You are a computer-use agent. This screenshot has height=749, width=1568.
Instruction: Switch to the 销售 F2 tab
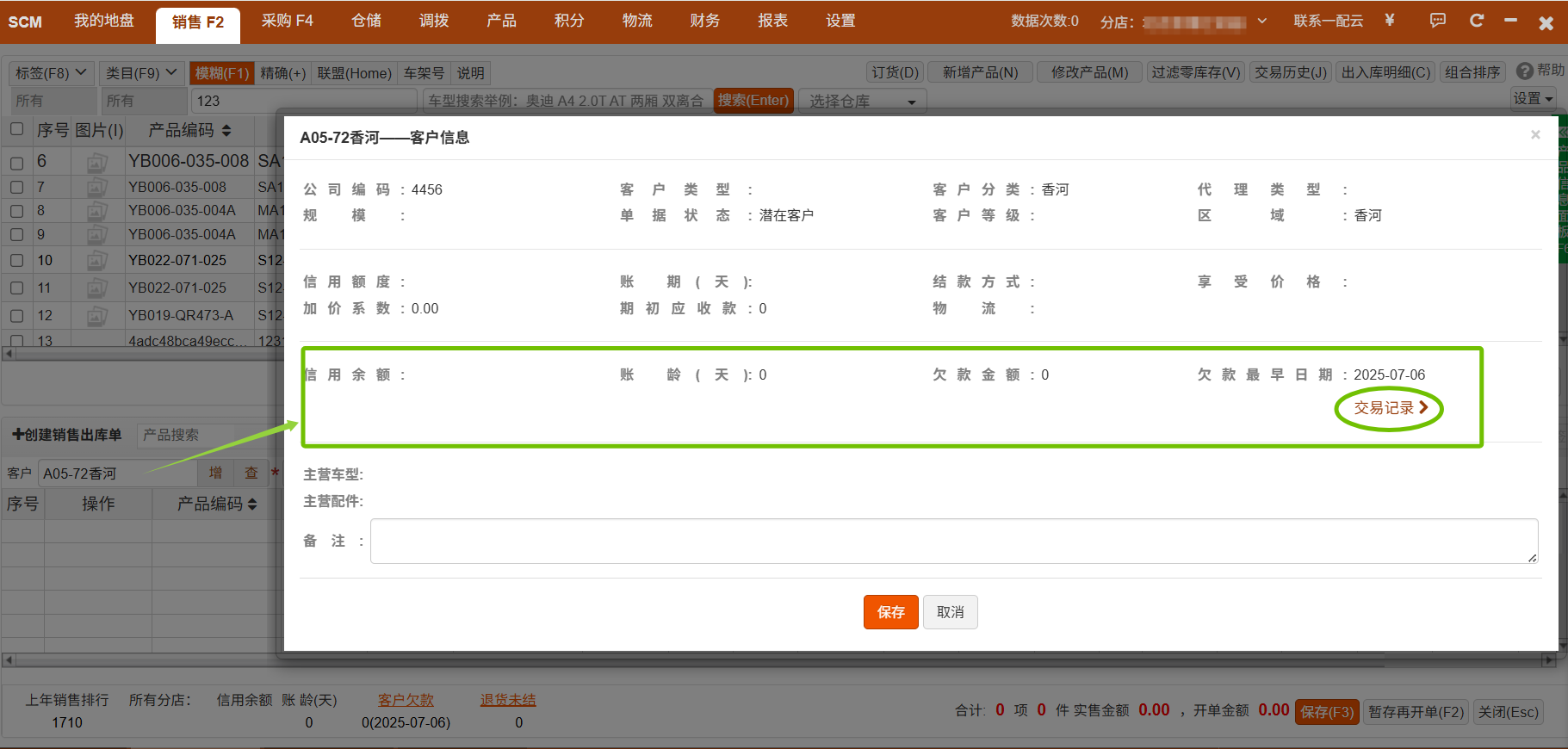[x=198, y=23]
